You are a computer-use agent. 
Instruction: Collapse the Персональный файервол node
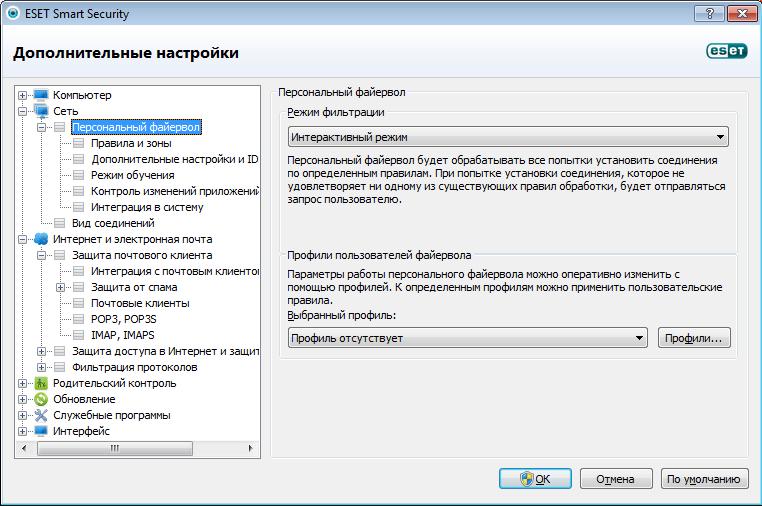pyautogui.click(x=42, y=127)
